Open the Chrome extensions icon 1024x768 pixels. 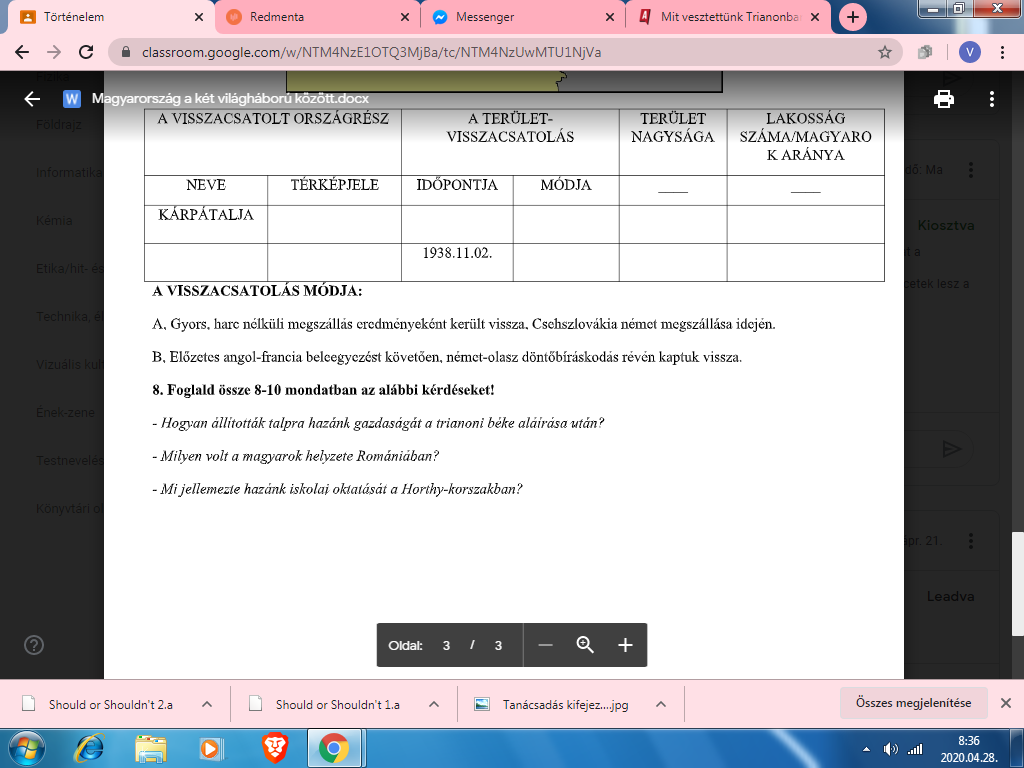925,52
